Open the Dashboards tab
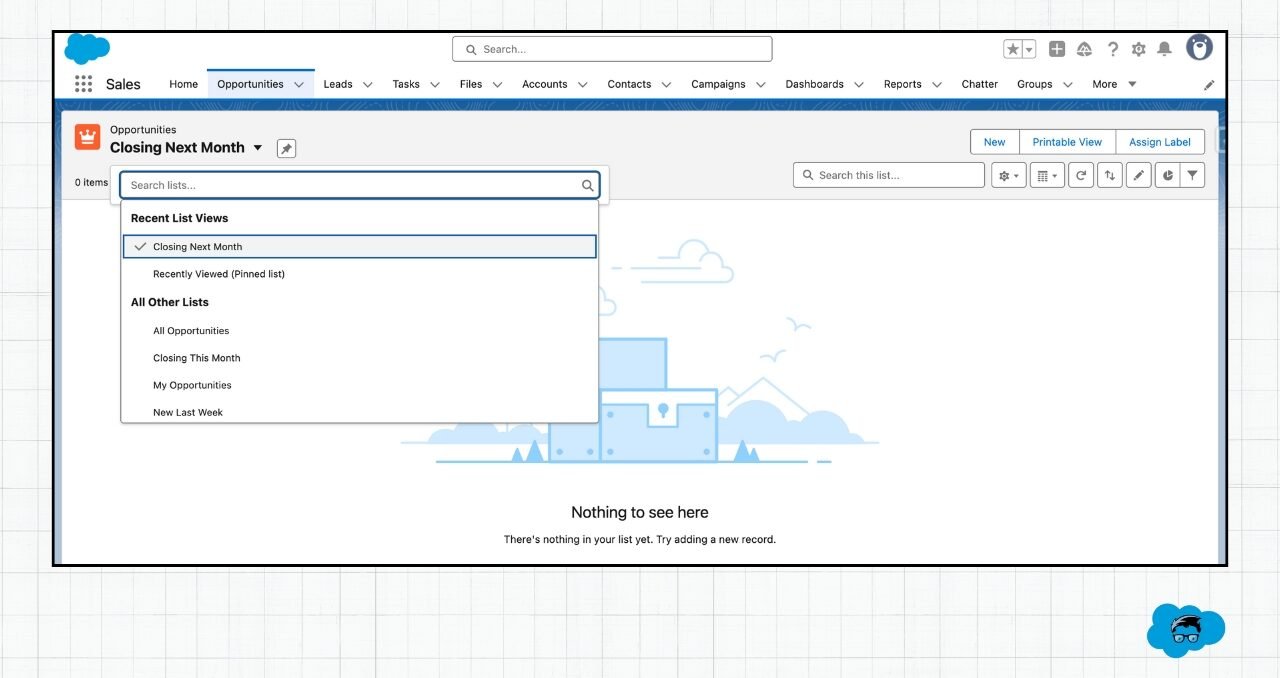This screenshot has height=678, width=1280. (814, 84)
